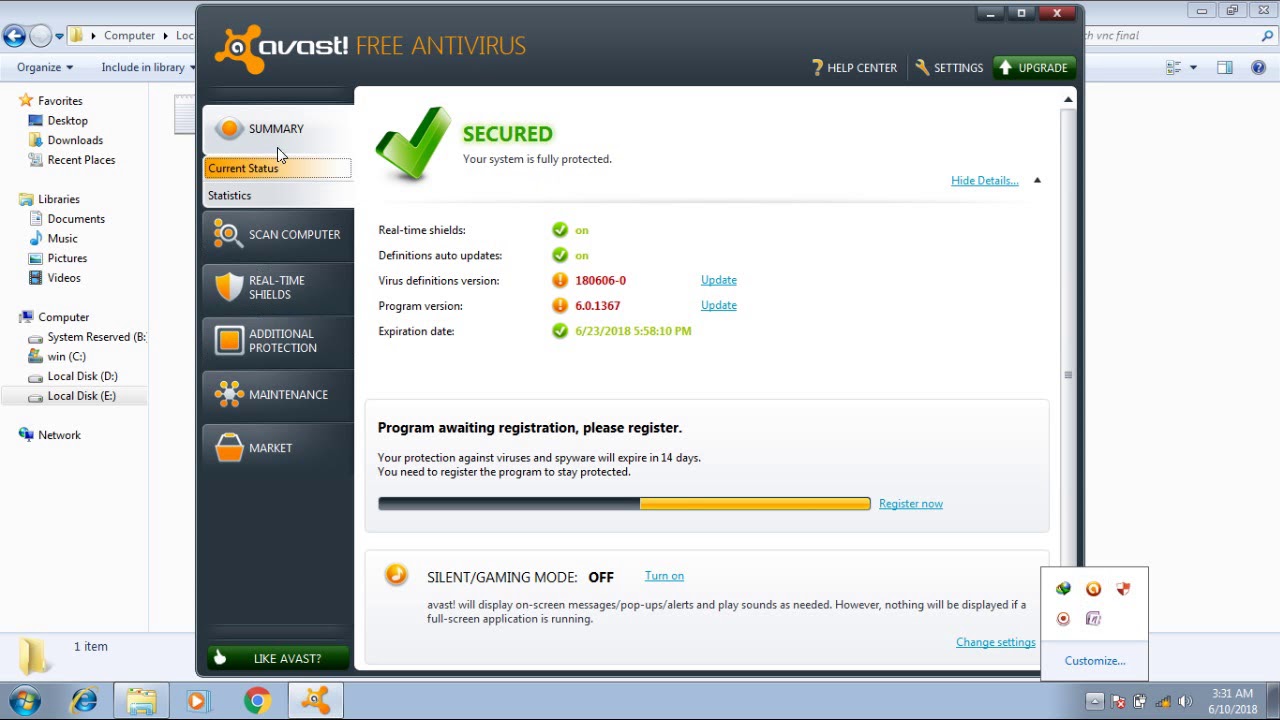Open the Windows Start menu
The height and width of the screenshot is (720, 1280).
pyautogui.click(x=25, y=701)
